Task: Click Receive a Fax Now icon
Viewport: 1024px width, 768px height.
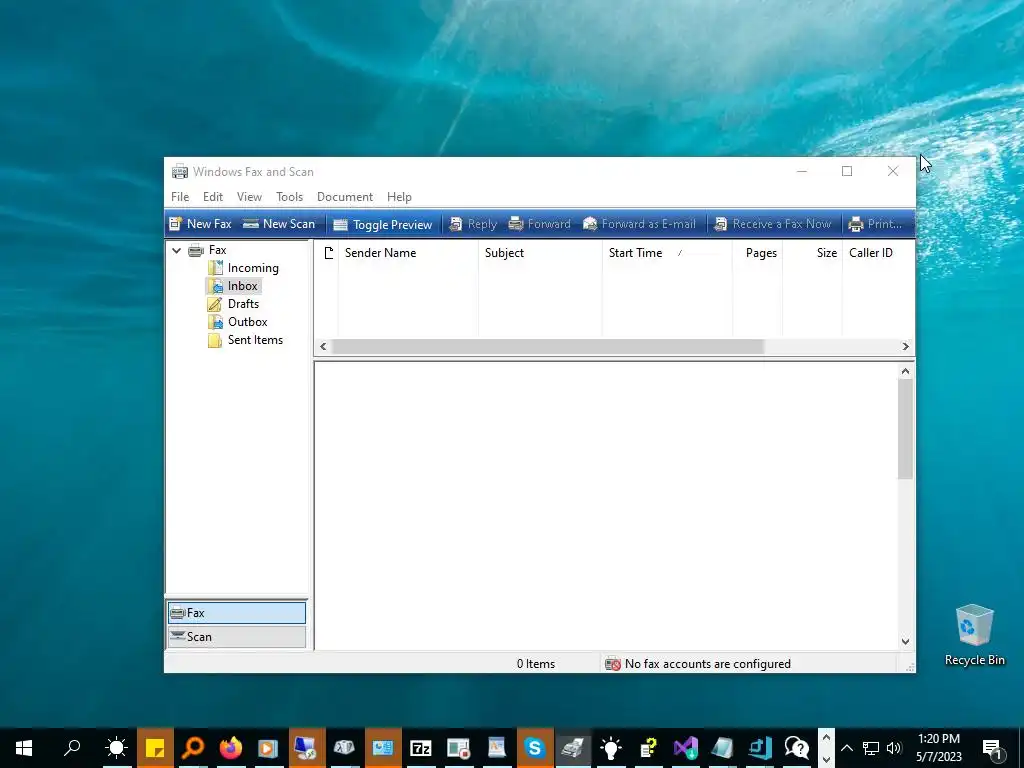Action: click(773, 224)
